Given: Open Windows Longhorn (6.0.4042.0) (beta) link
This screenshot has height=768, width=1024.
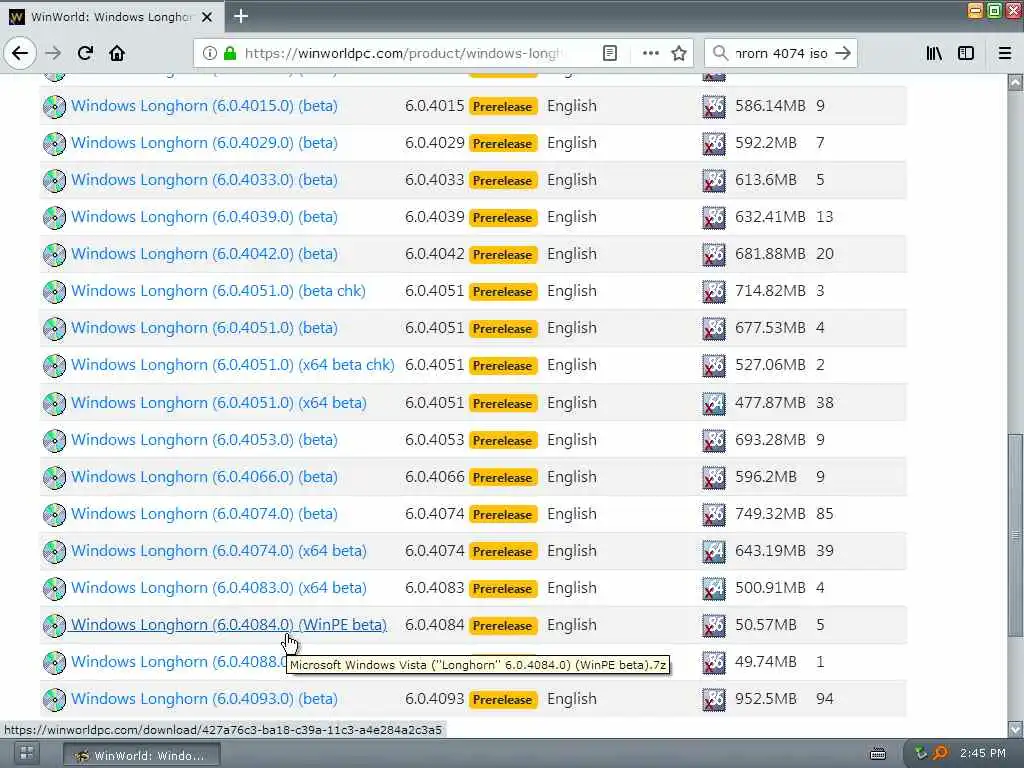Looking at the screenshot, I should click(x=204, y=254).
